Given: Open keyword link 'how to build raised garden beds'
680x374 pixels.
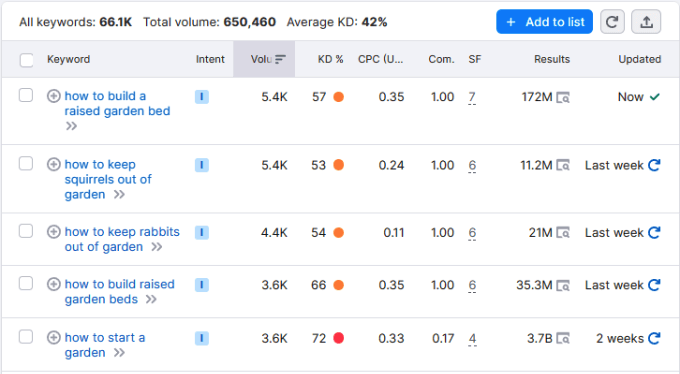Looking at the screenshot, I should (119, 292).
